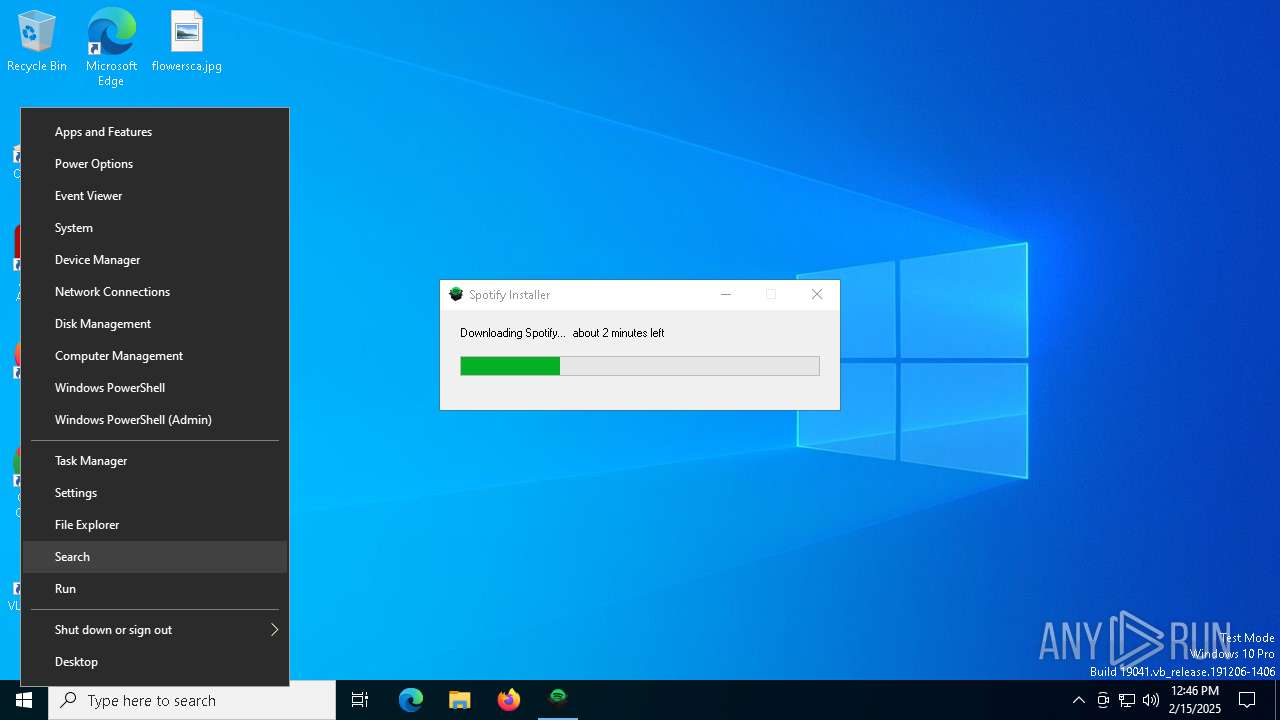Image resolution: width=1280 pixels, height=720 pixels.
Task: Choose Desktop at menu bottom
Action: click(x=155, y=662)
